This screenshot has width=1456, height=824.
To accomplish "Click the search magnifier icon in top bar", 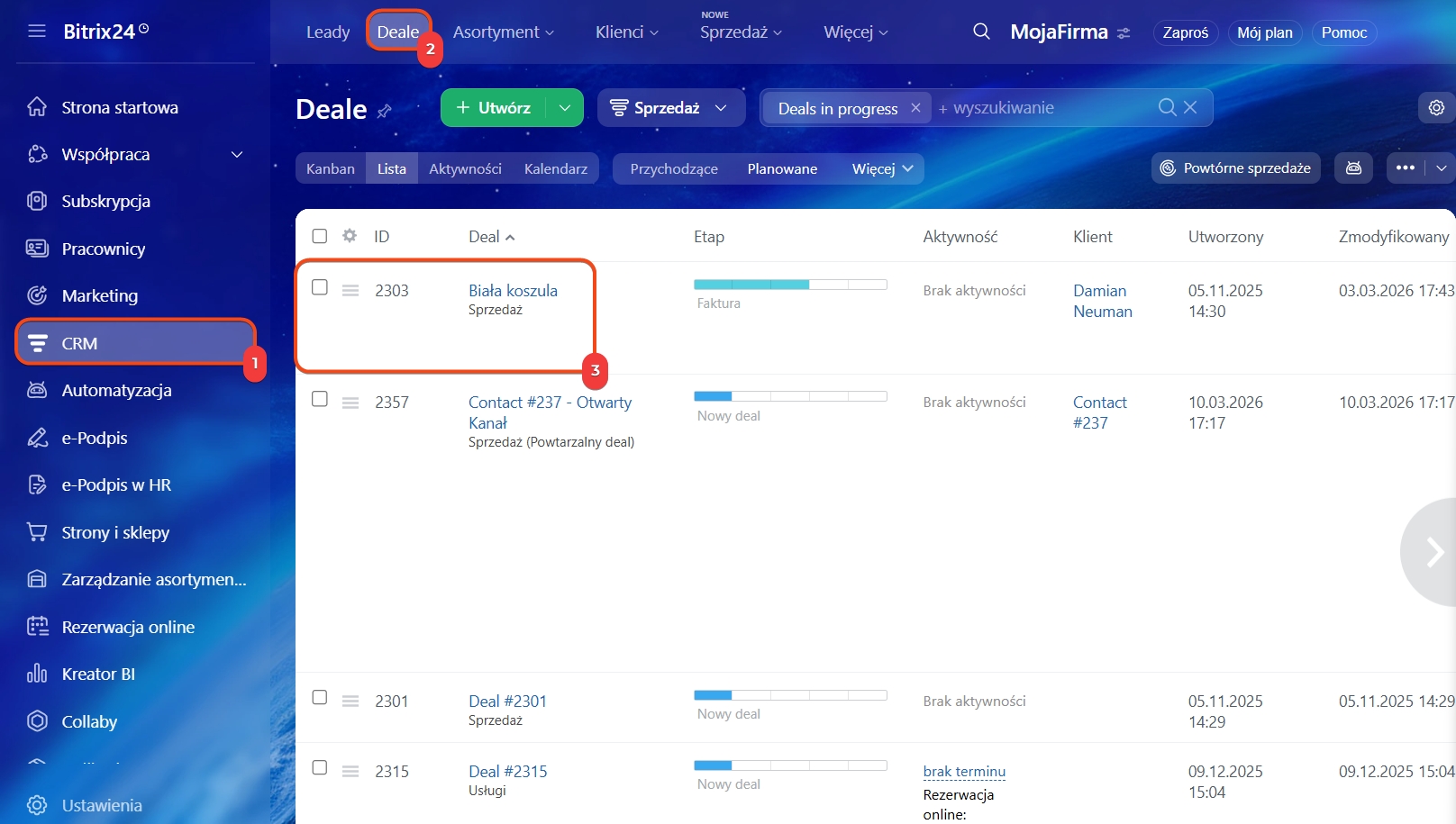I will 981,32.
